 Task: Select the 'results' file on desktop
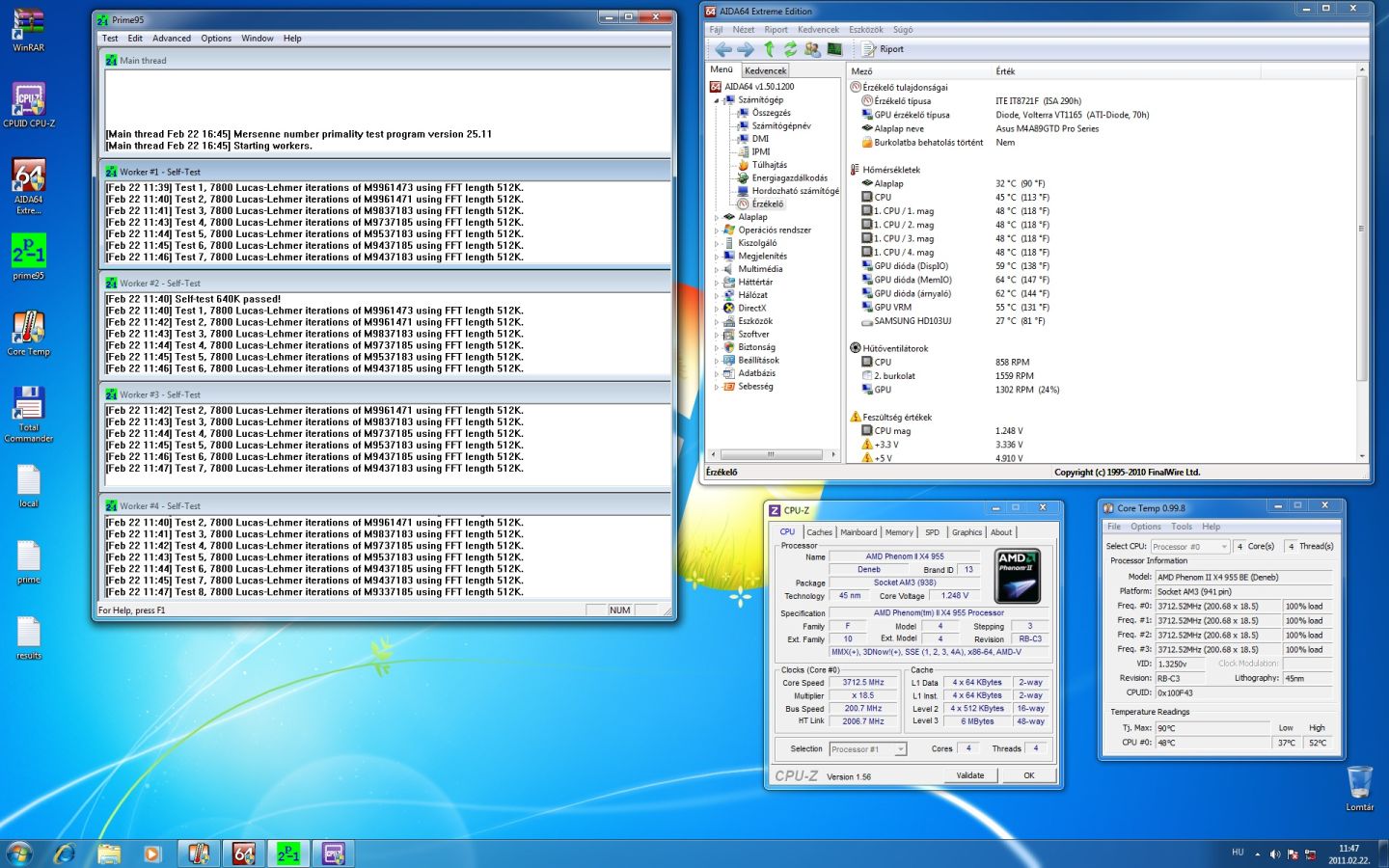click(28, 637)
